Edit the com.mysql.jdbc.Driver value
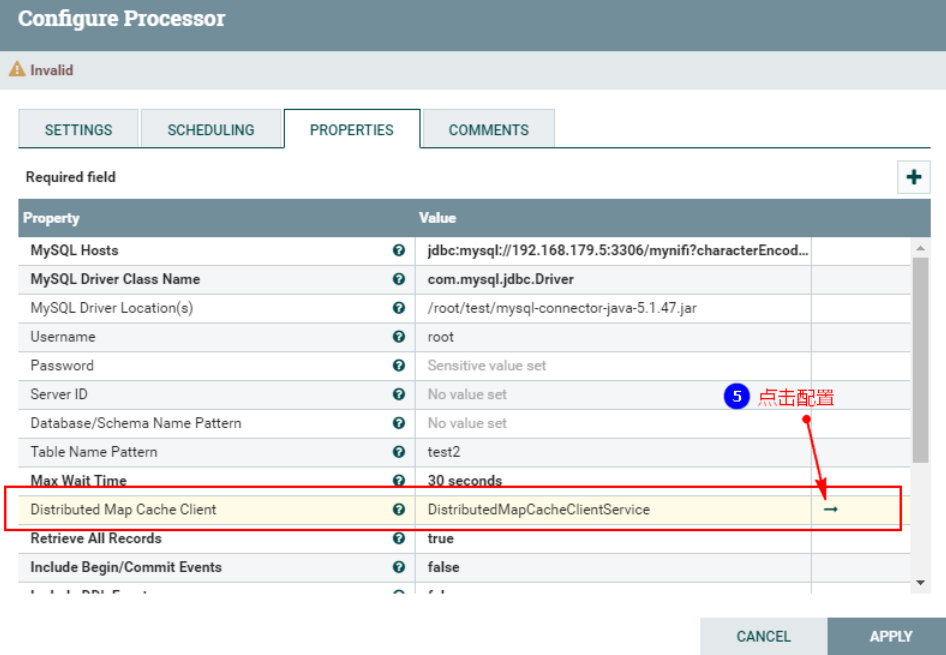This screenshot has width=946, height=655. coord(613,279)
